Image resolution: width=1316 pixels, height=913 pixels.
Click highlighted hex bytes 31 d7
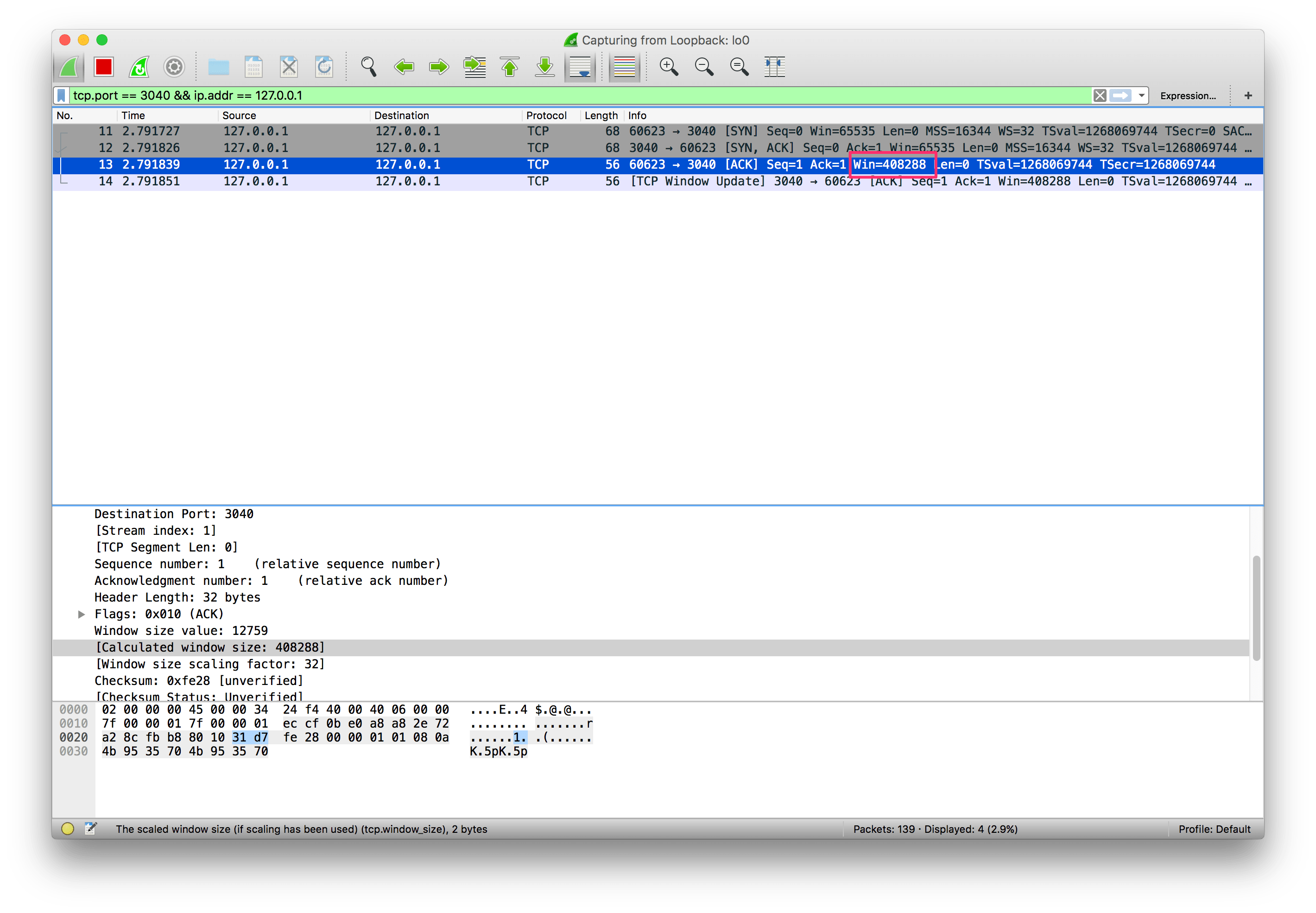[x=250, y=738]
